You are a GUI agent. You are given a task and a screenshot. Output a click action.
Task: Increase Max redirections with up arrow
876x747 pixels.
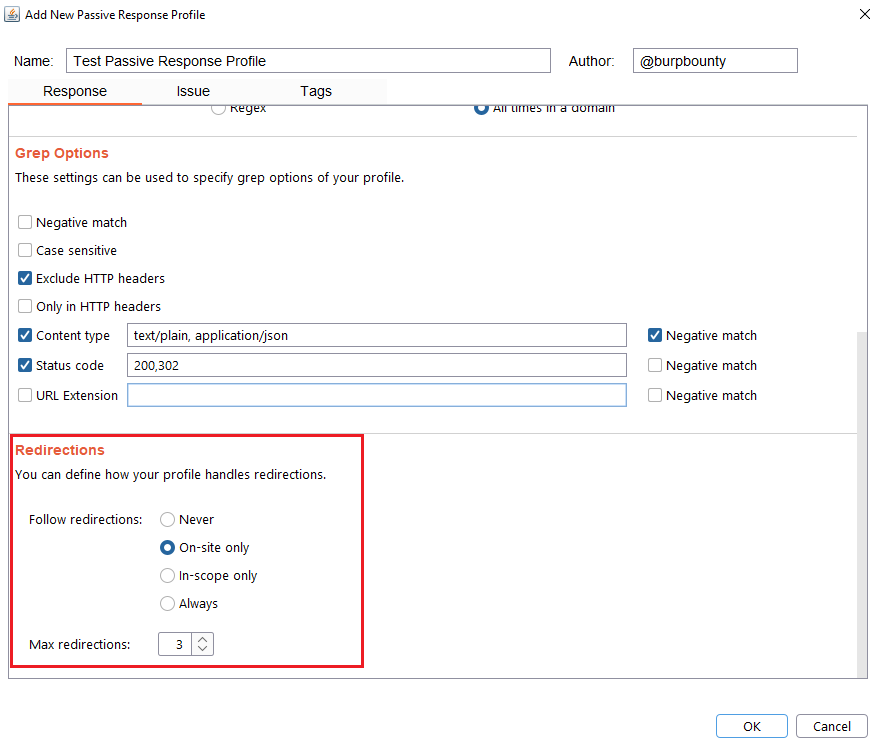pyautogui.click(x=203, y=639)
